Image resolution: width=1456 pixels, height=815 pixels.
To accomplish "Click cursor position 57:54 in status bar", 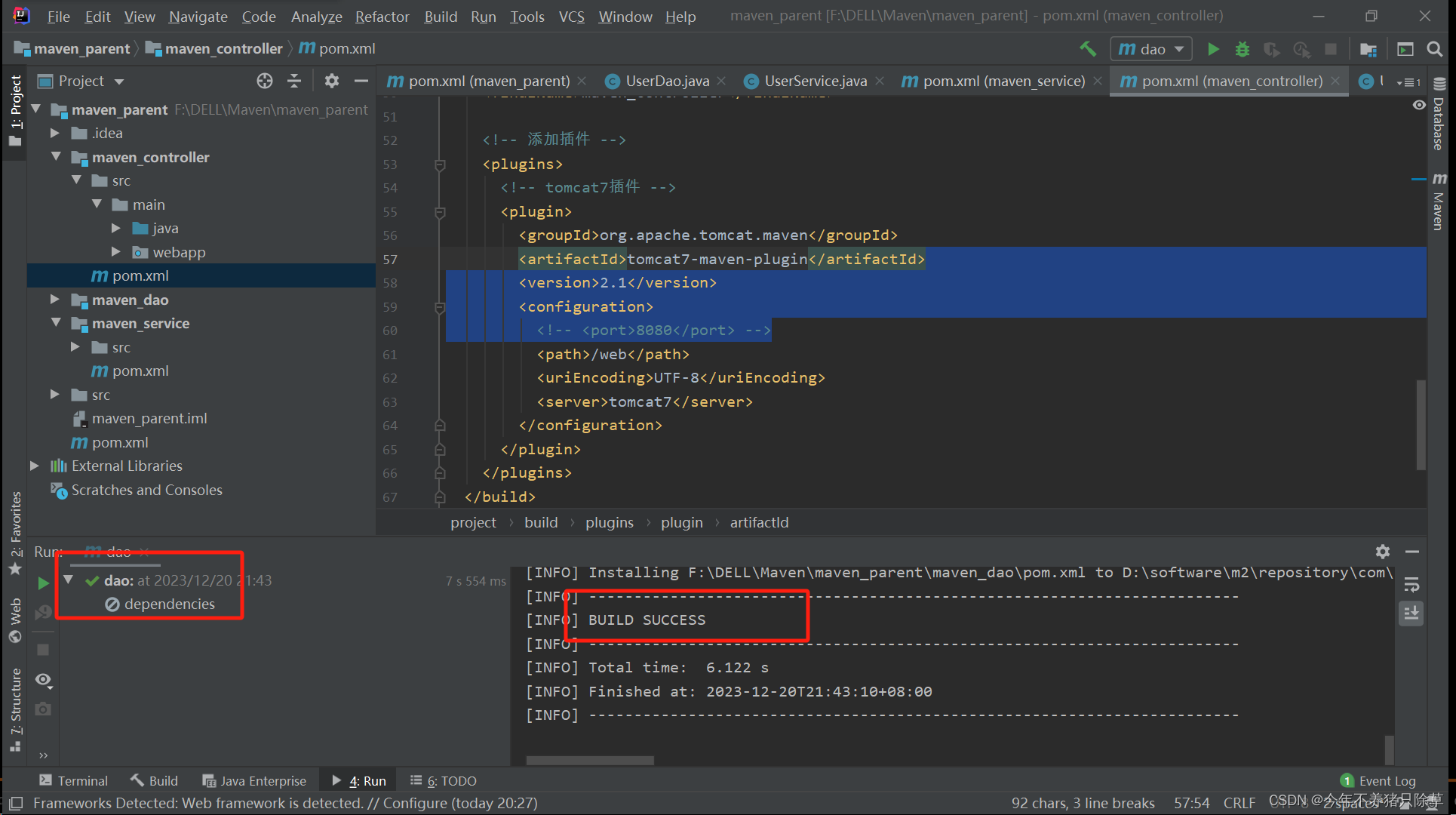I will 1191,803.
